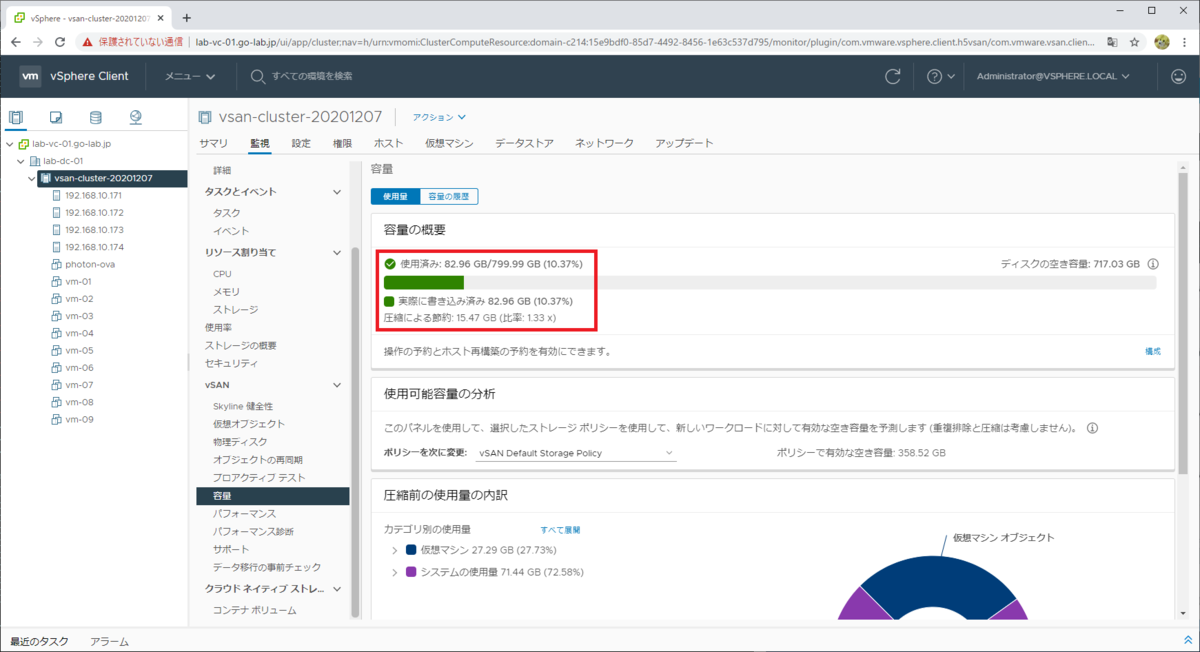Viewport: 1200px width, 652px height.
Task: Switch to アップデート tab
Action: (x=684, y=143)
